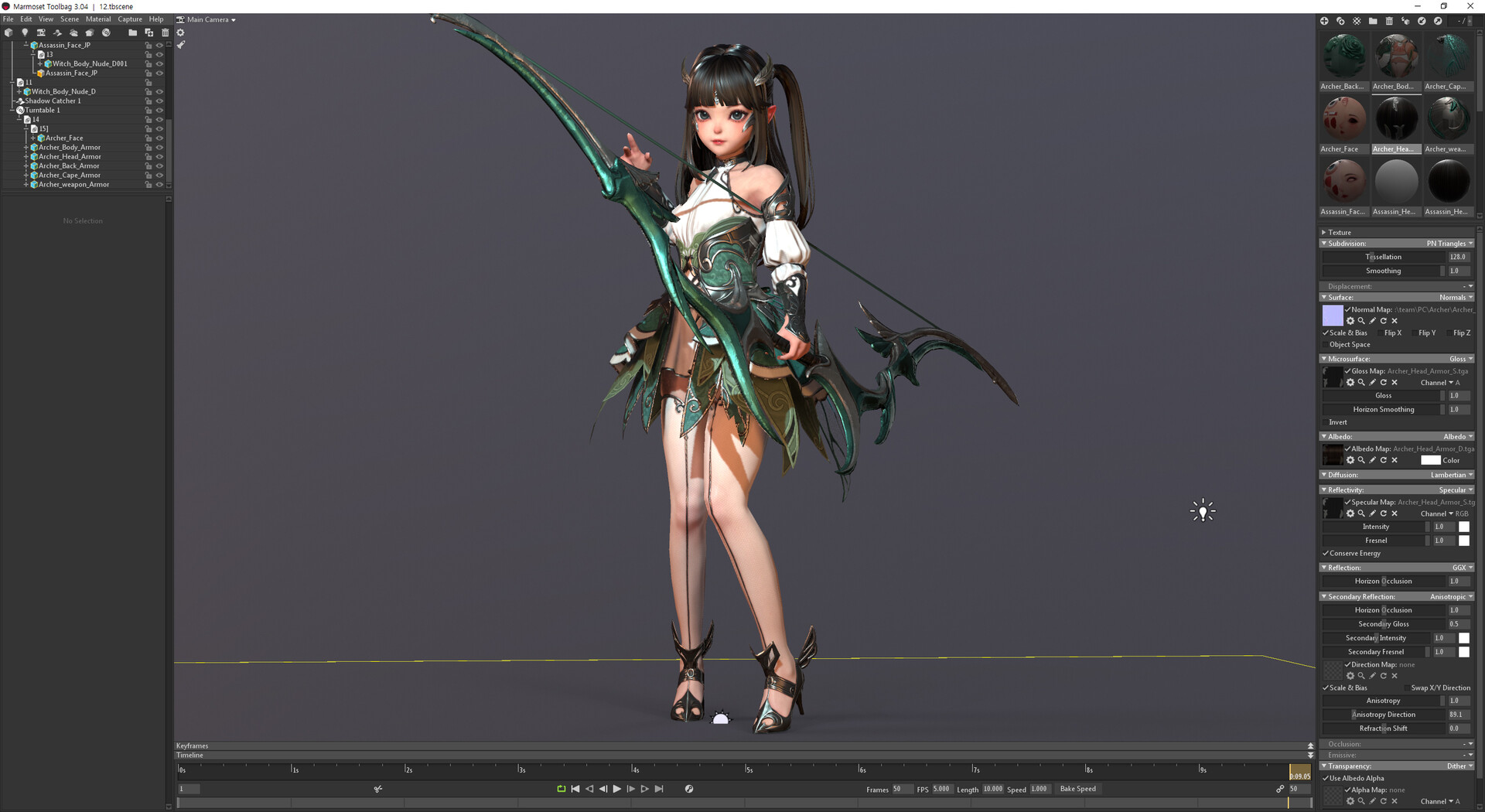
Task: Open Secondary Reflection Anisotropic dropdown
Action: [1451, 597]
